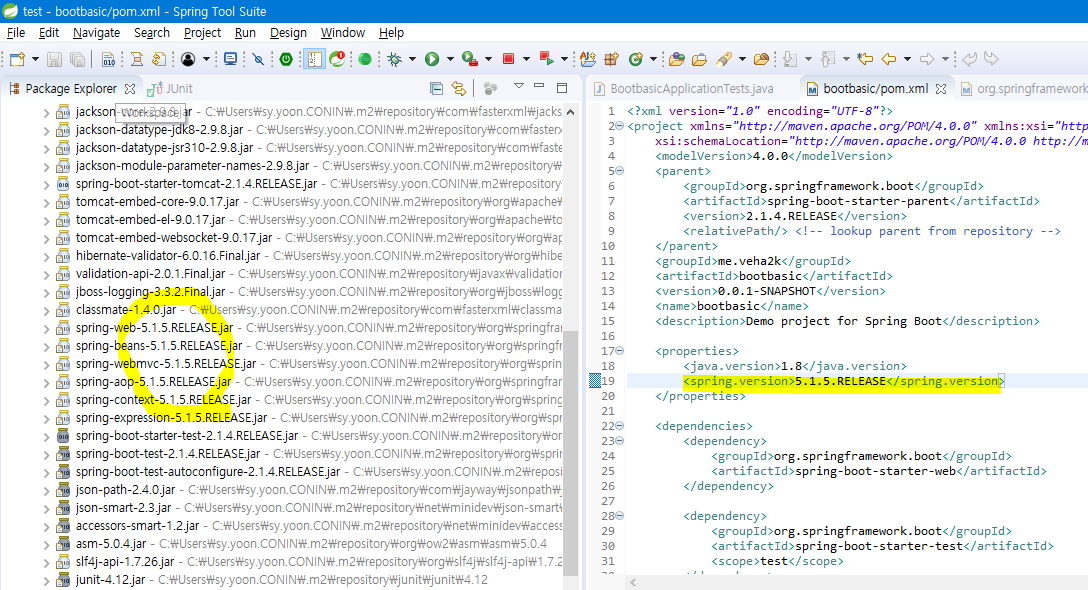Click the Debug bug icon
1088x590 pixels.
click(x=395, y=59)
